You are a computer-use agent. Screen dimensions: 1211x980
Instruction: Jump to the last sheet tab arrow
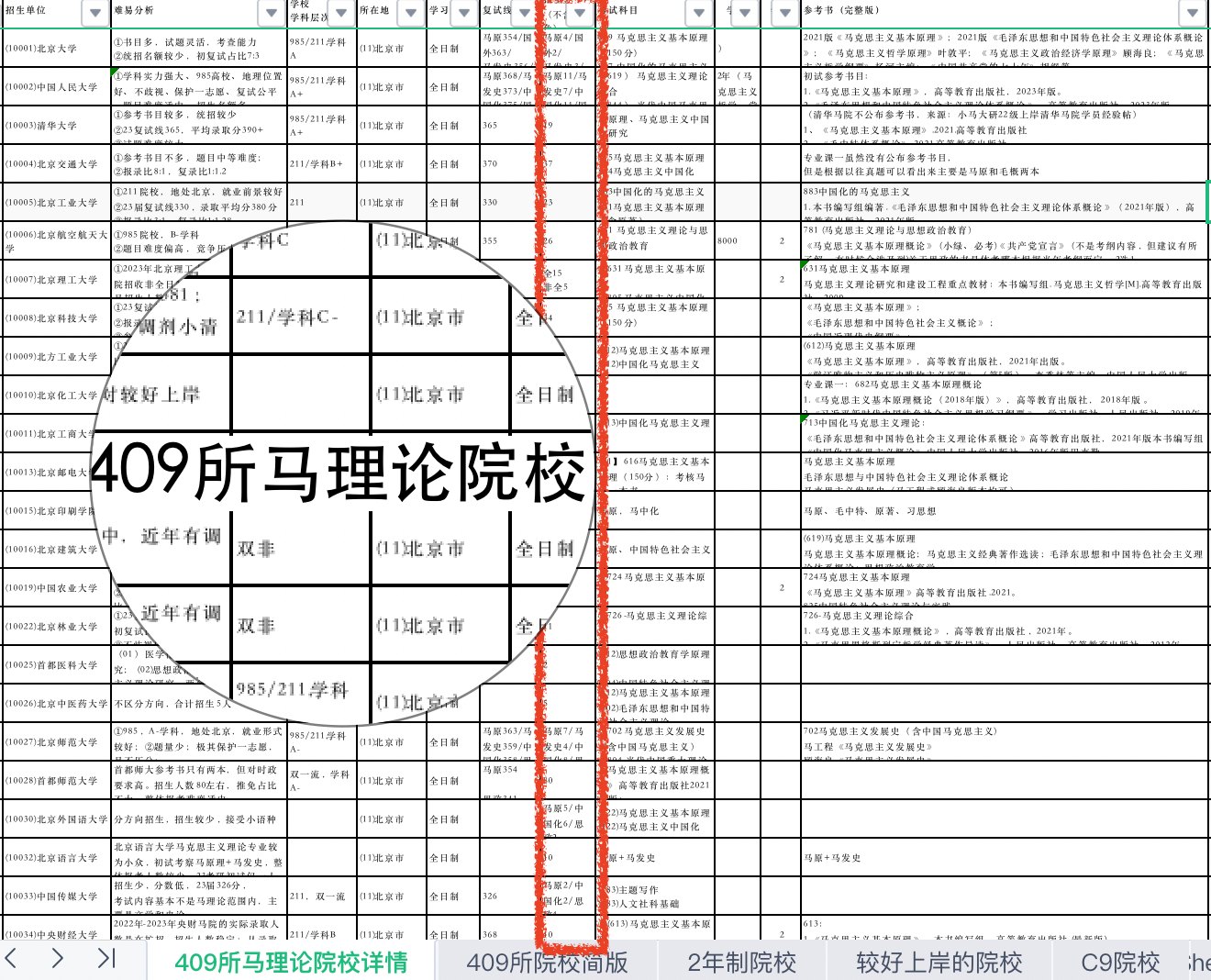[x=106, y=959]
